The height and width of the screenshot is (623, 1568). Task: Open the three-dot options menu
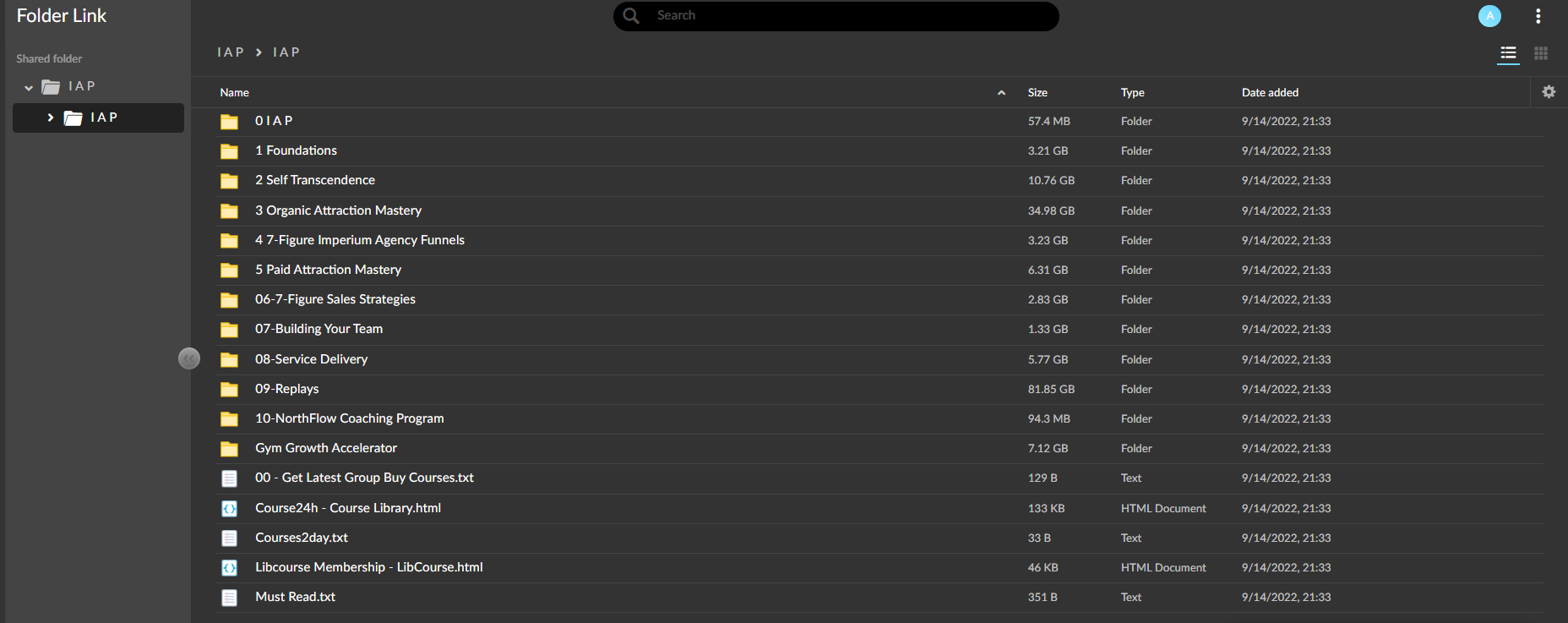(x=1538, y=16)
